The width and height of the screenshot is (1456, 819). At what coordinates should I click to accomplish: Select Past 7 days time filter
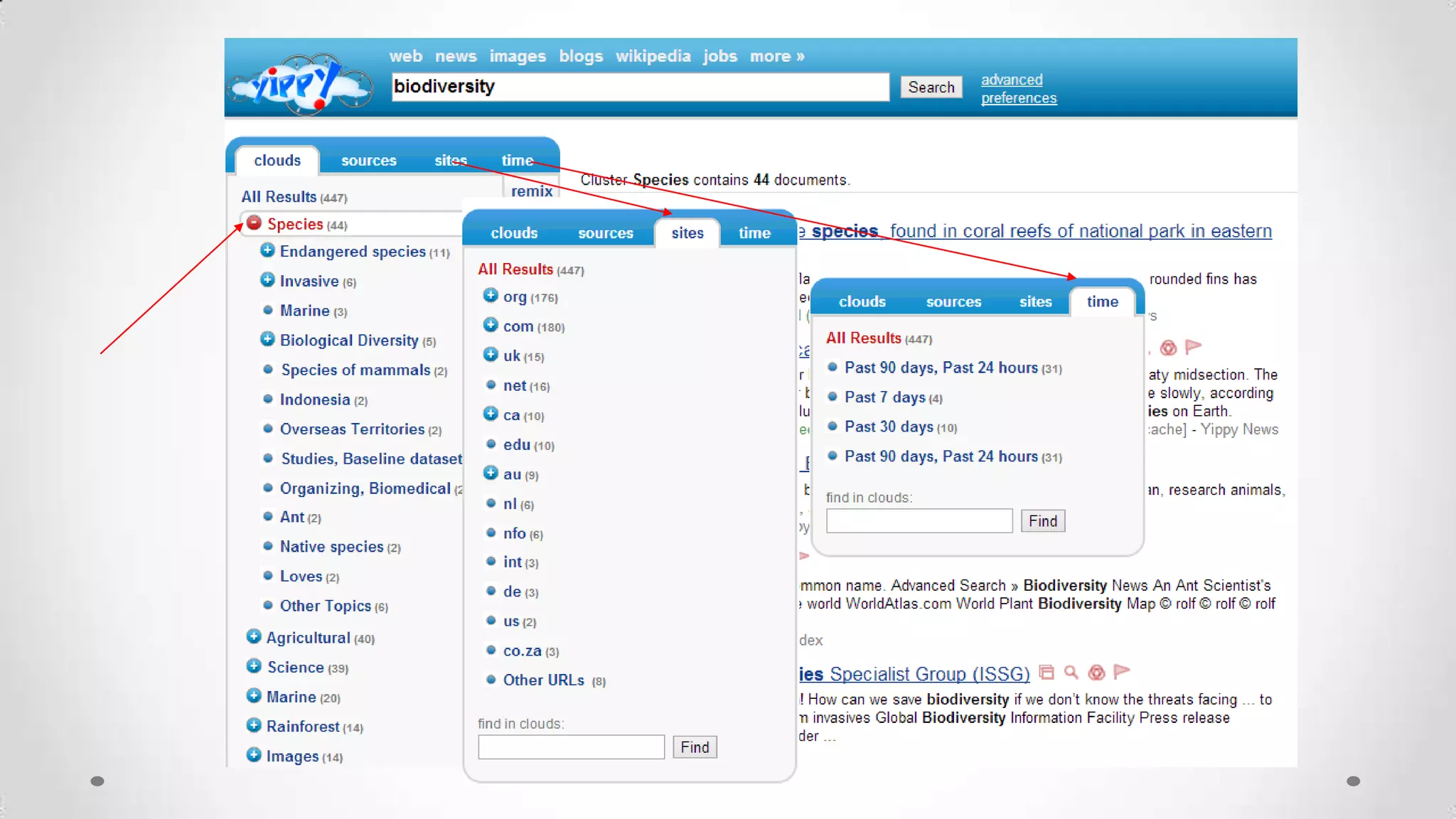click(x=884, y=397)
